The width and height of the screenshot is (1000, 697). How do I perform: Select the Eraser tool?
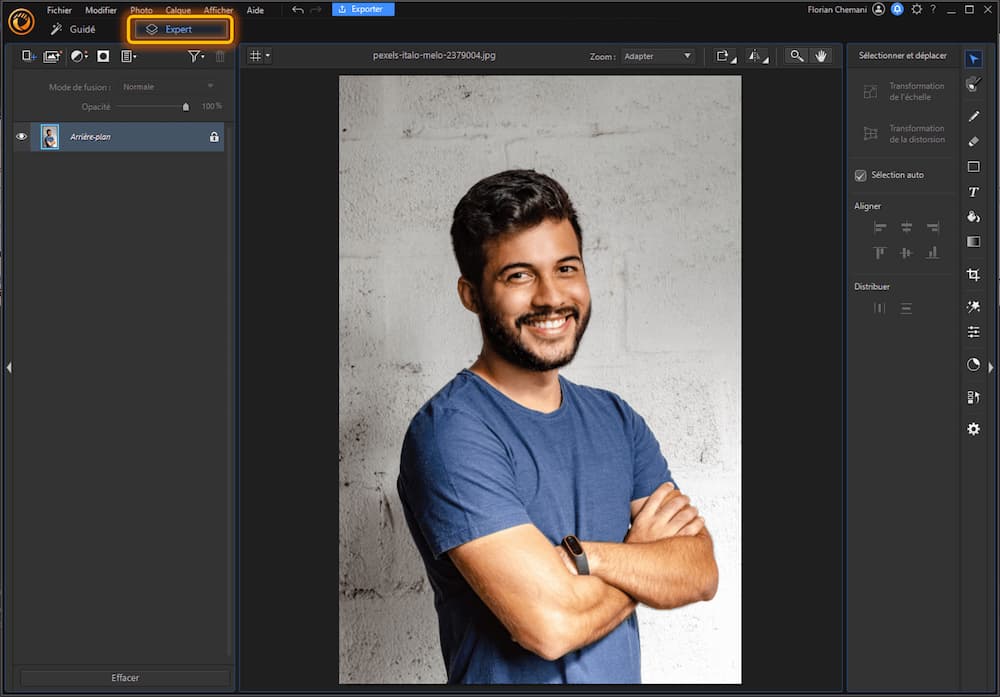[x=973, y=142]
